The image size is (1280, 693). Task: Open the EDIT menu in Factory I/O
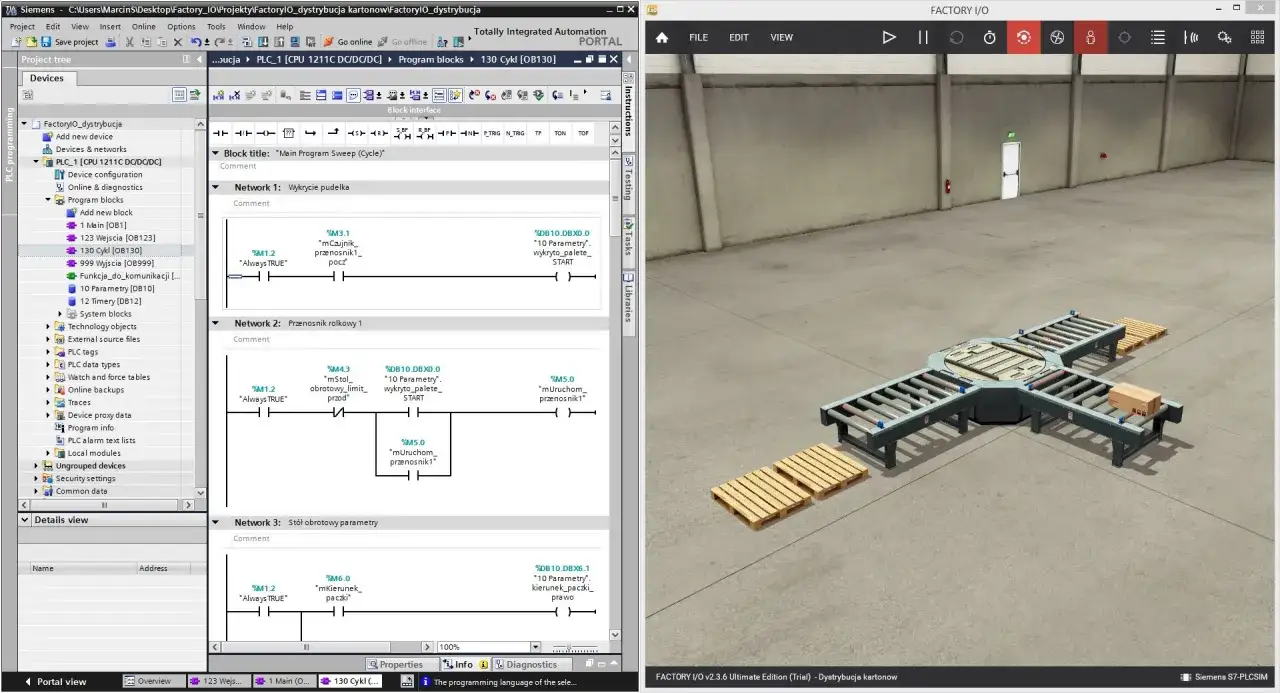738,37
